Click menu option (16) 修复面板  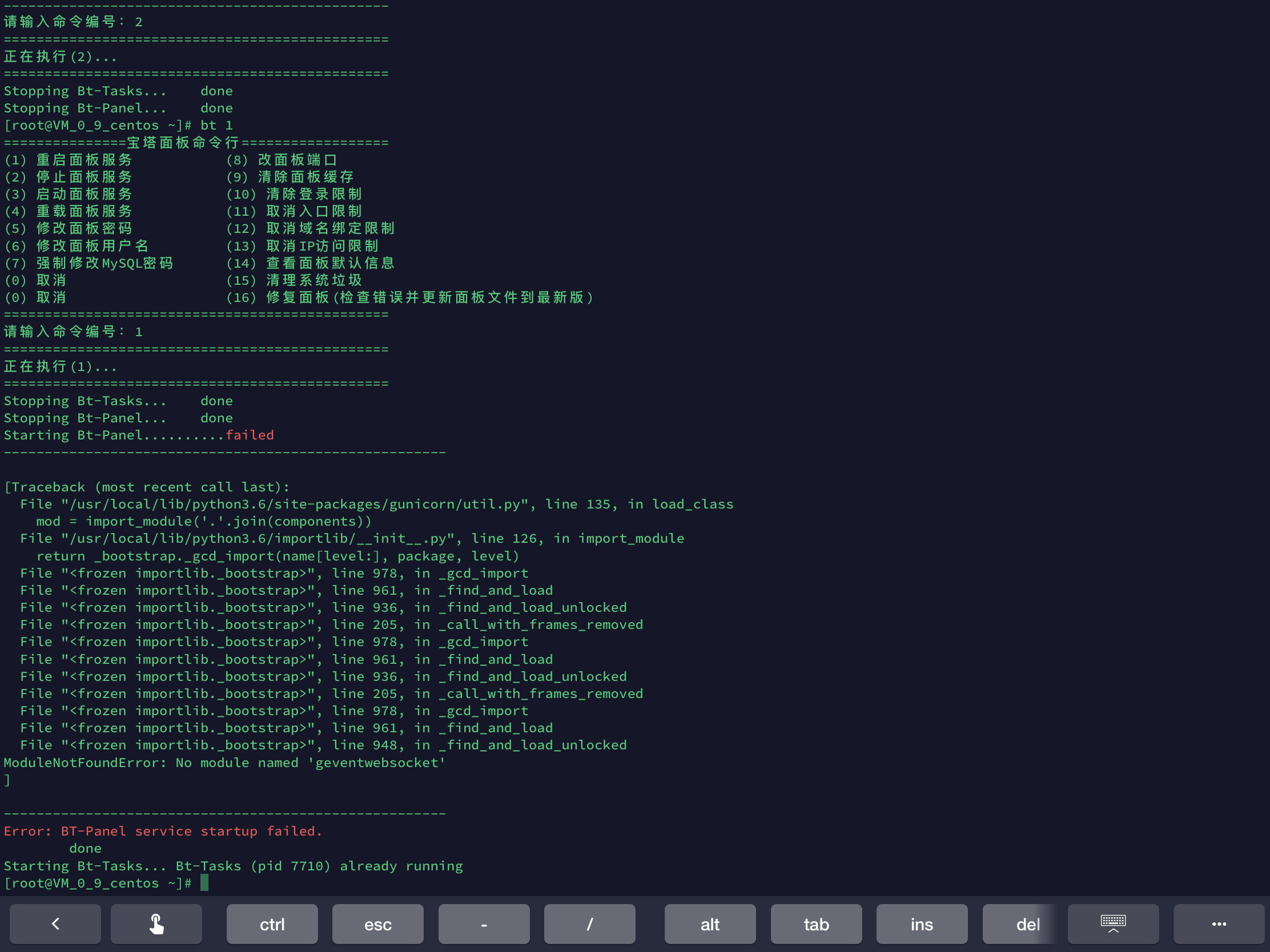coord(409,297)
